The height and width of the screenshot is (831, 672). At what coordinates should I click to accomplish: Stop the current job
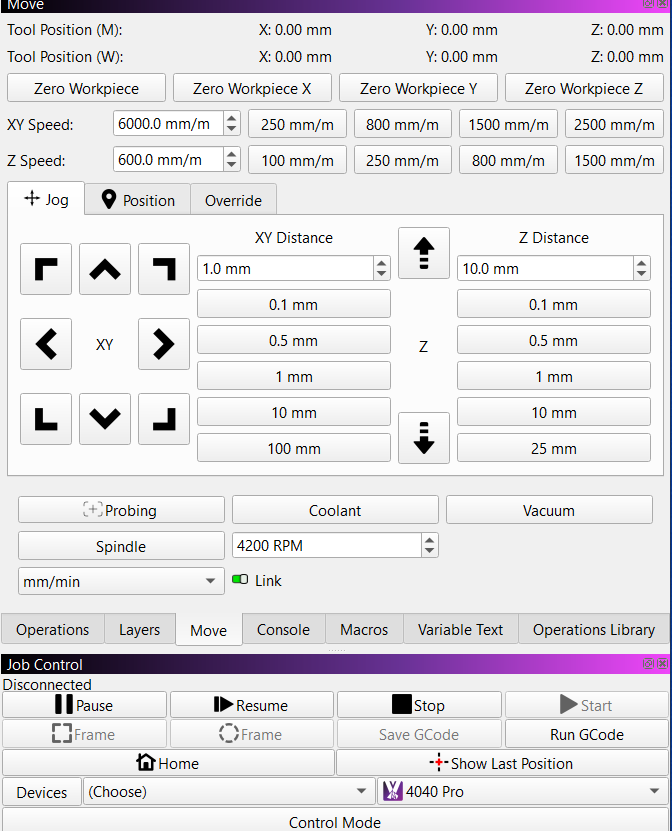[x=418, y=705]
